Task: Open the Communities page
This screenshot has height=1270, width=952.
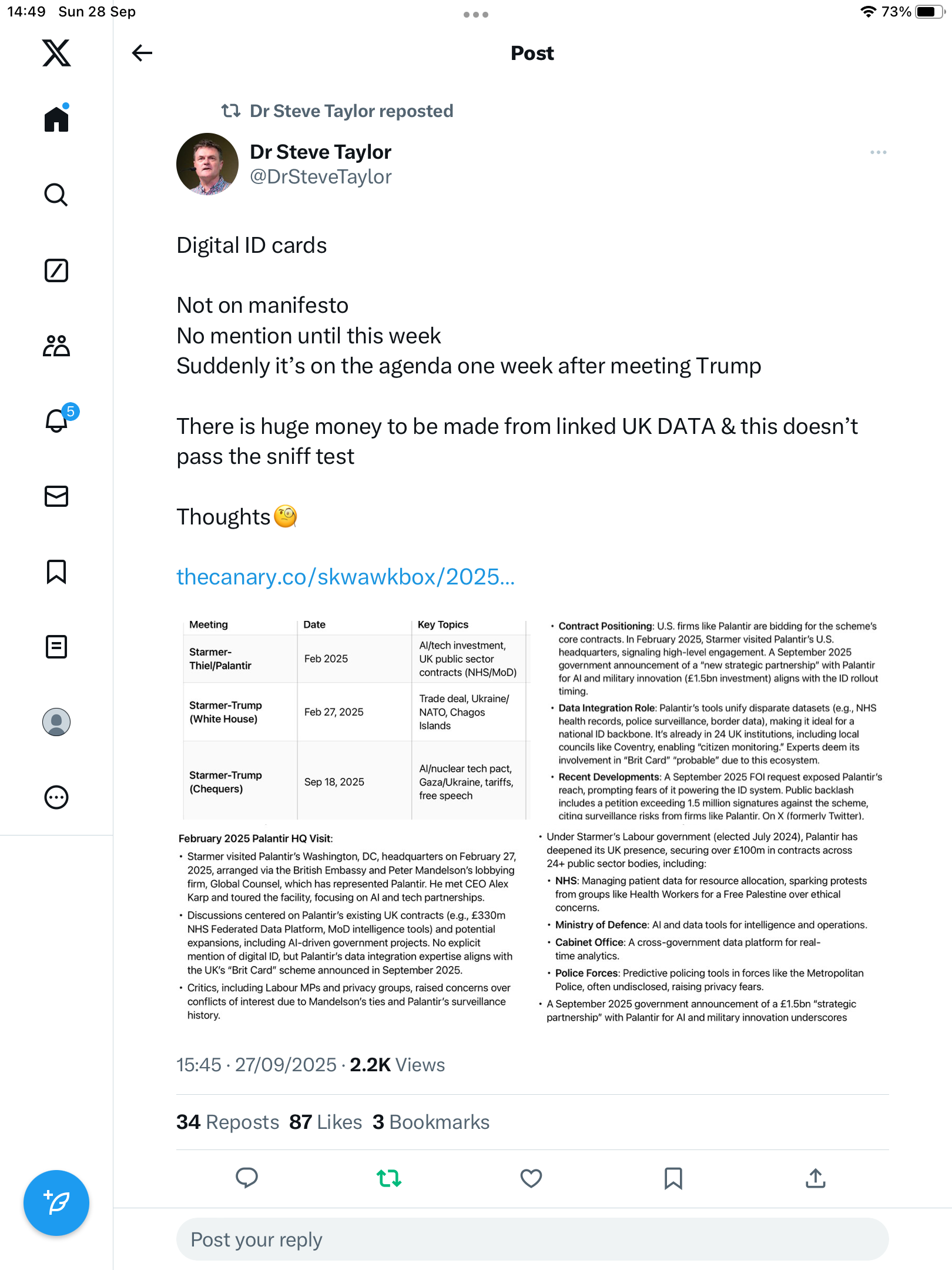Action: tap(56, 346)
